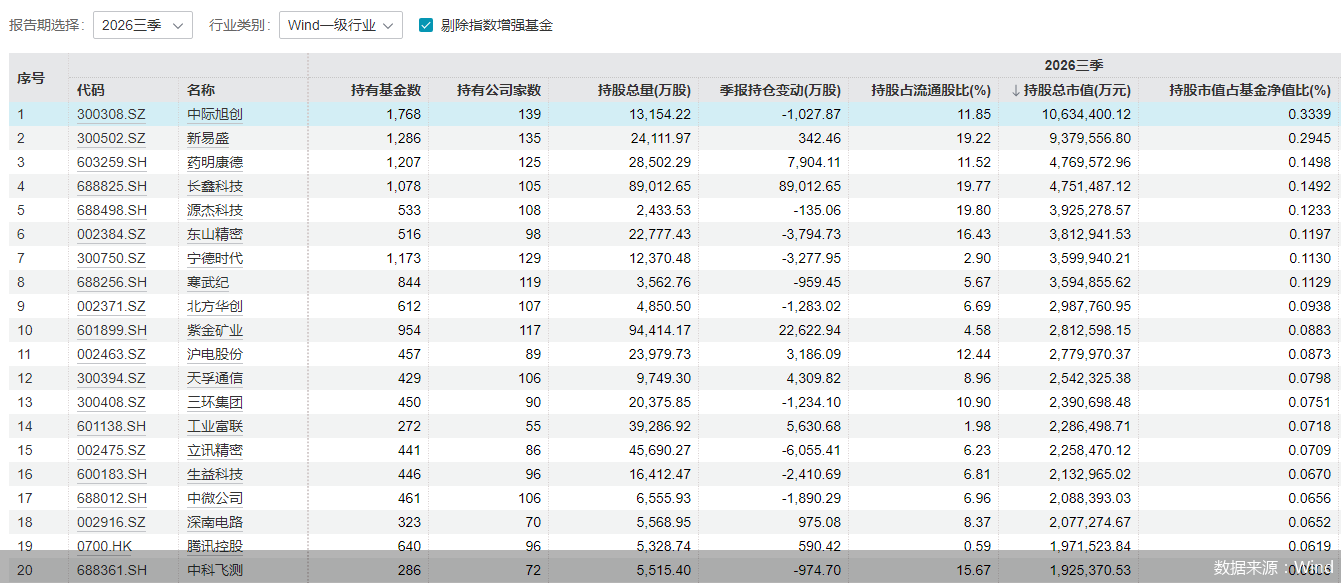The height and width of the screenshot is (583, 1341).
Task: Sort by 持股总量(万股) column header
Action: [x=644, y=90]
